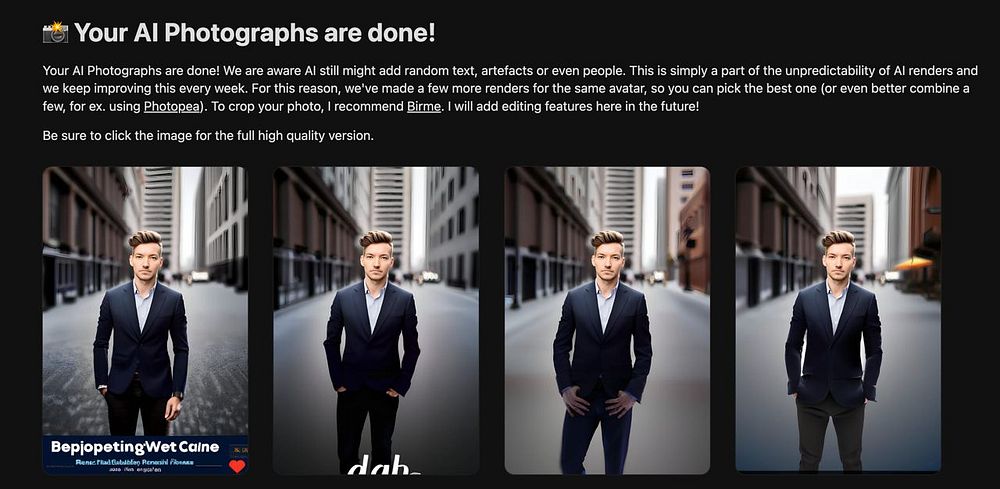Click the camera flash emoji beside the heading
The height and width of the screenshot is (489, 1000).
pyautogui.click(x=55, y=32)
